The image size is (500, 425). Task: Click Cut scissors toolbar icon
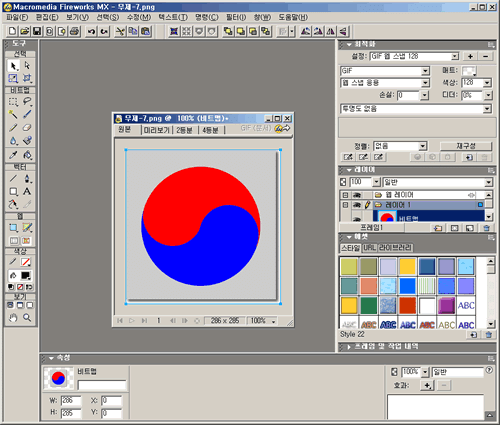point(120,31)
